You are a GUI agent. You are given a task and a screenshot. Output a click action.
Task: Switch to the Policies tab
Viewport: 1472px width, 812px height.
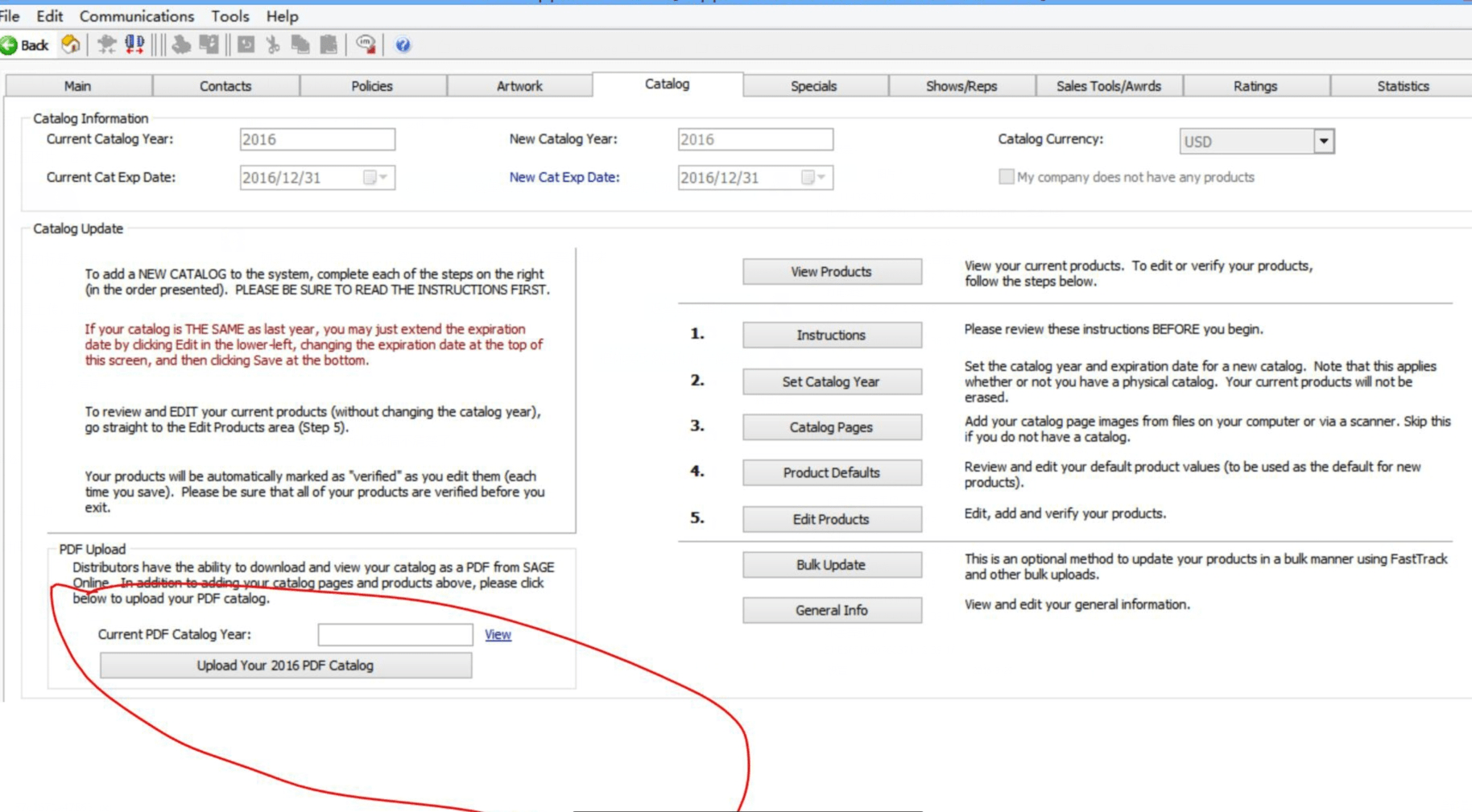[372, 86]
